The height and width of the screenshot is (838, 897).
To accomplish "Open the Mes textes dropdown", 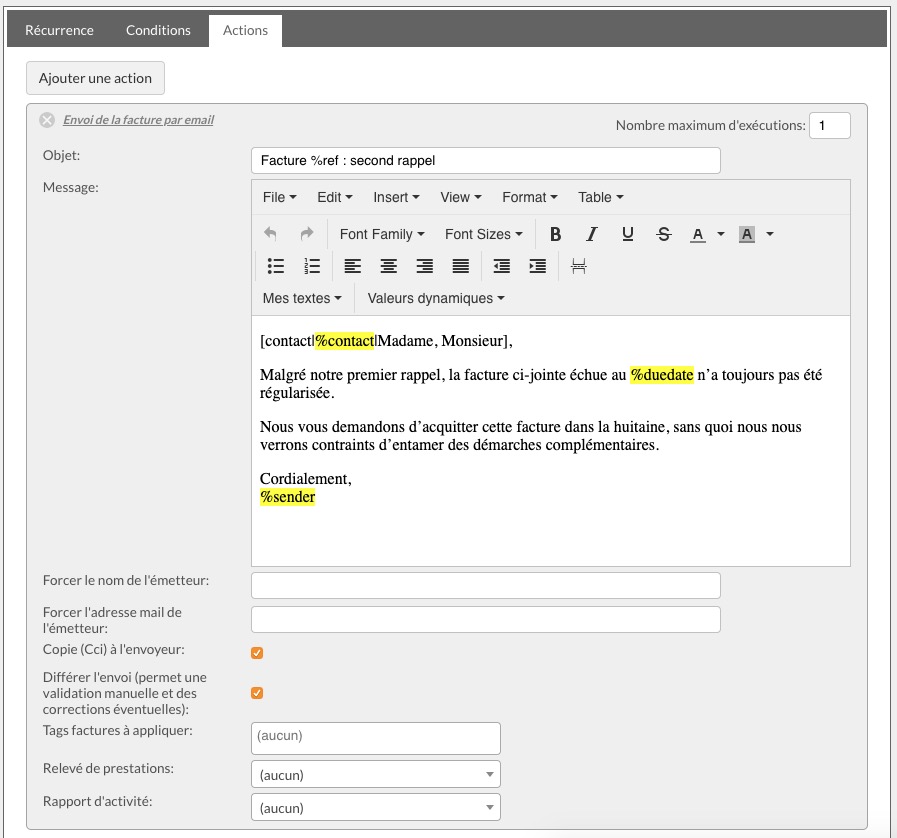I will point(301,298).
